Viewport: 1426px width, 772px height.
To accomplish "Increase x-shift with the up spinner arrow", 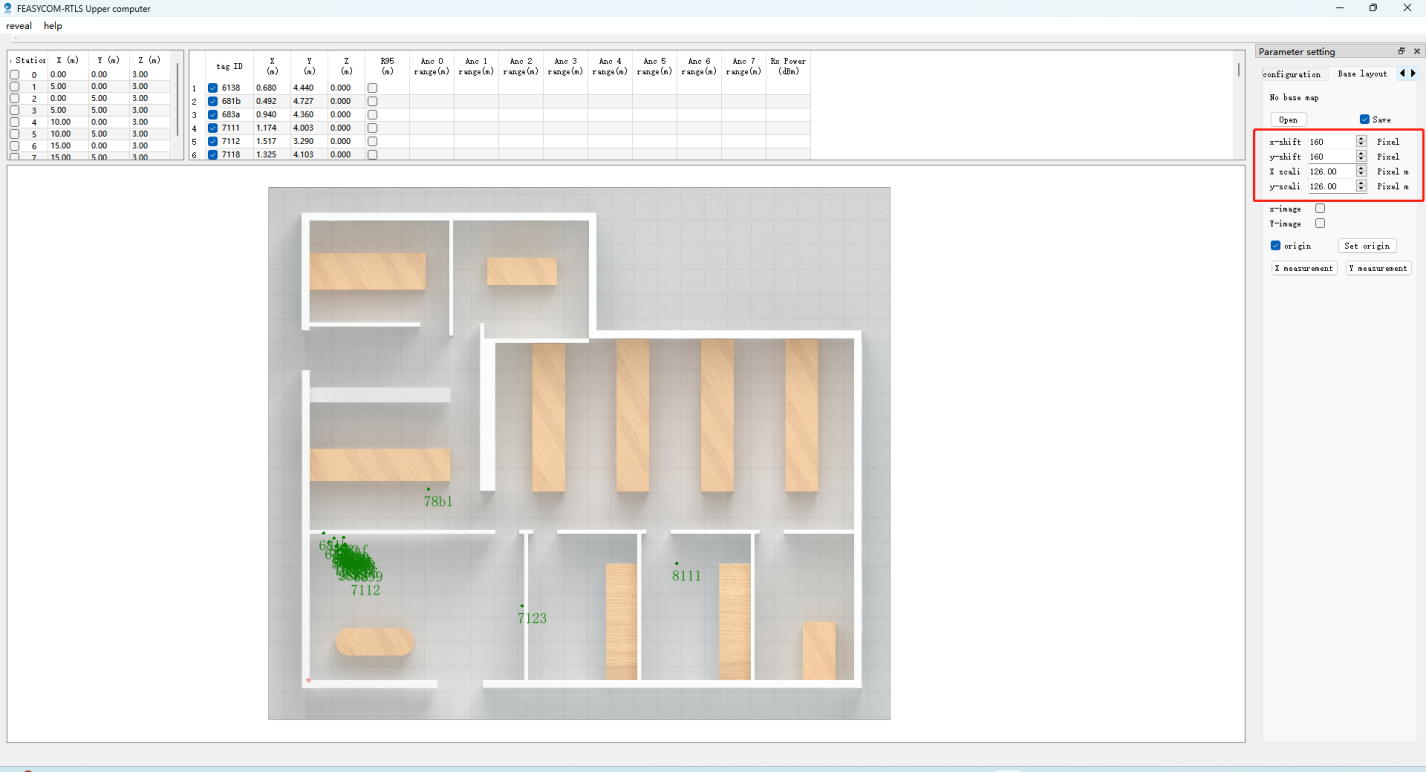I will click(1360, 138).
